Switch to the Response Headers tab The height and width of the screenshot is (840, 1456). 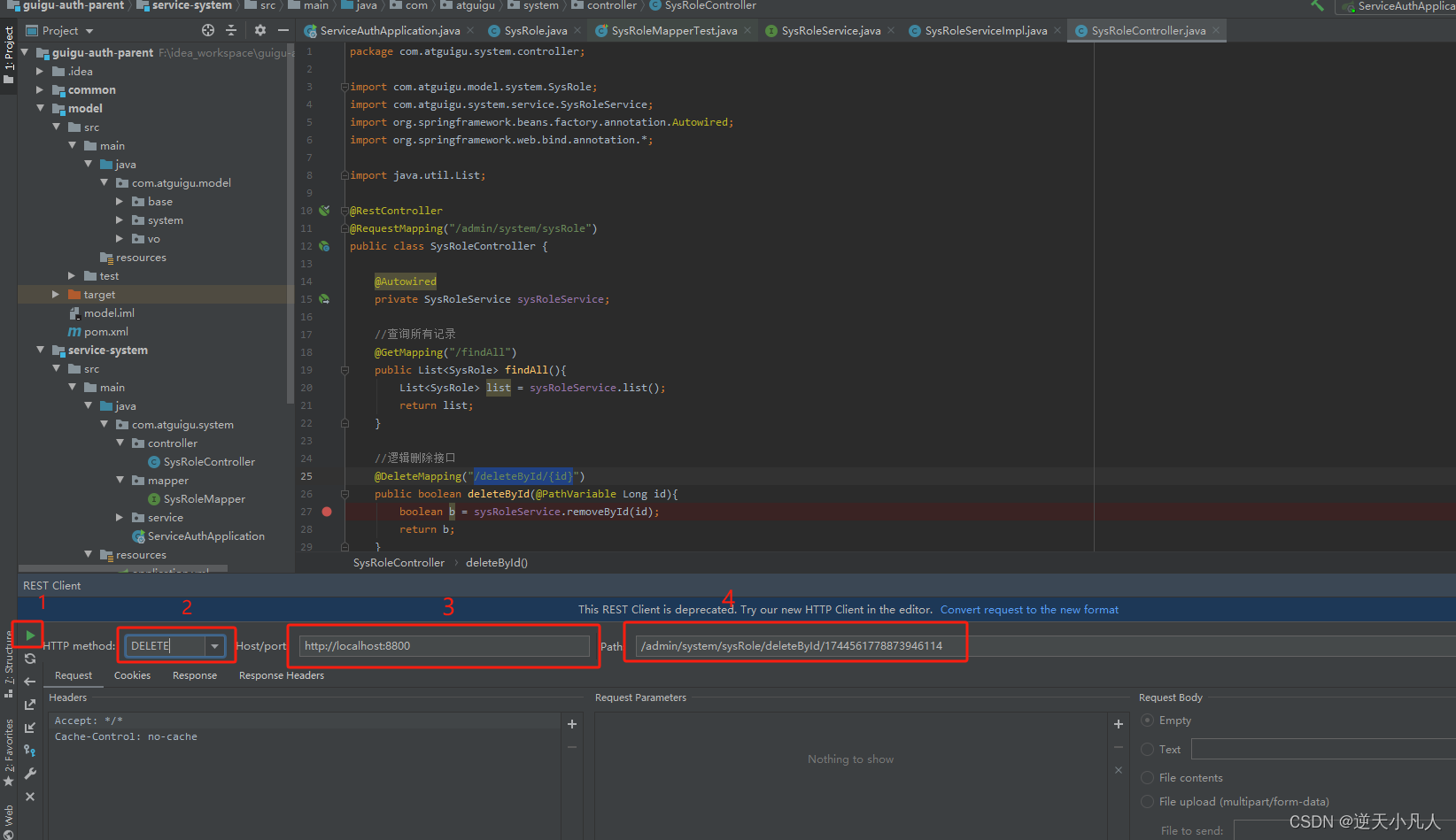point(281,674)
